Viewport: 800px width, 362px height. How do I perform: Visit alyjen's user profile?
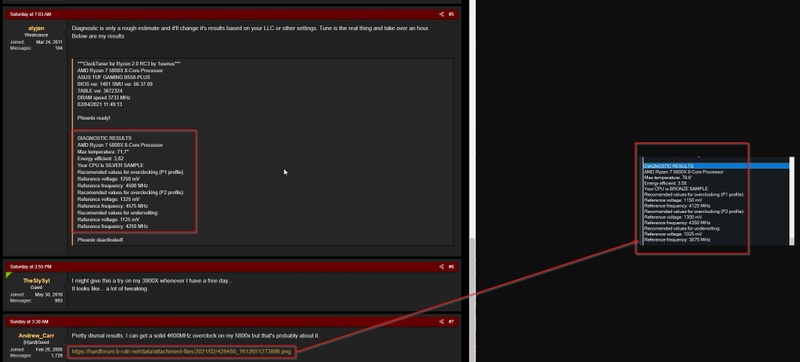pyautogui.click(x=36, y=29)
